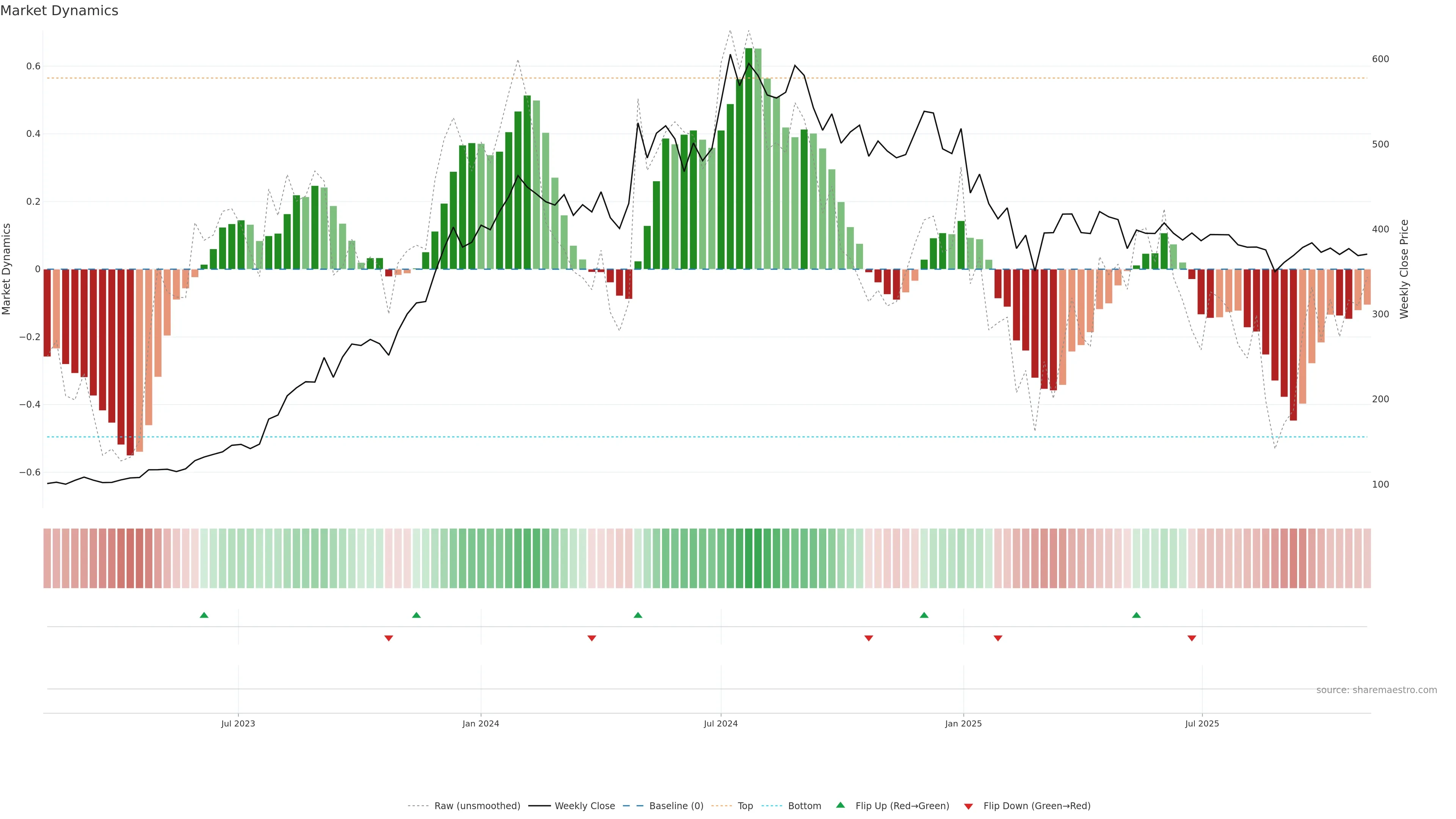Image resolution: width=1456 pixels, height=819 pixels.
Task: Click the first green flip-up marker before Jul 2023
Action: (204, 615)
